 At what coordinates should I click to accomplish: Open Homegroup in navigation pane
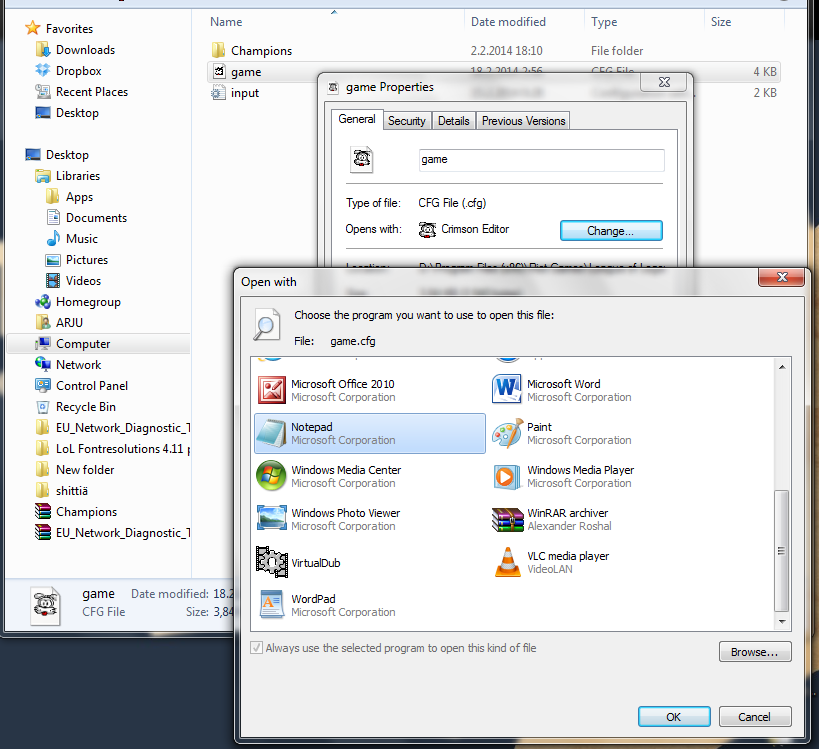88,302
